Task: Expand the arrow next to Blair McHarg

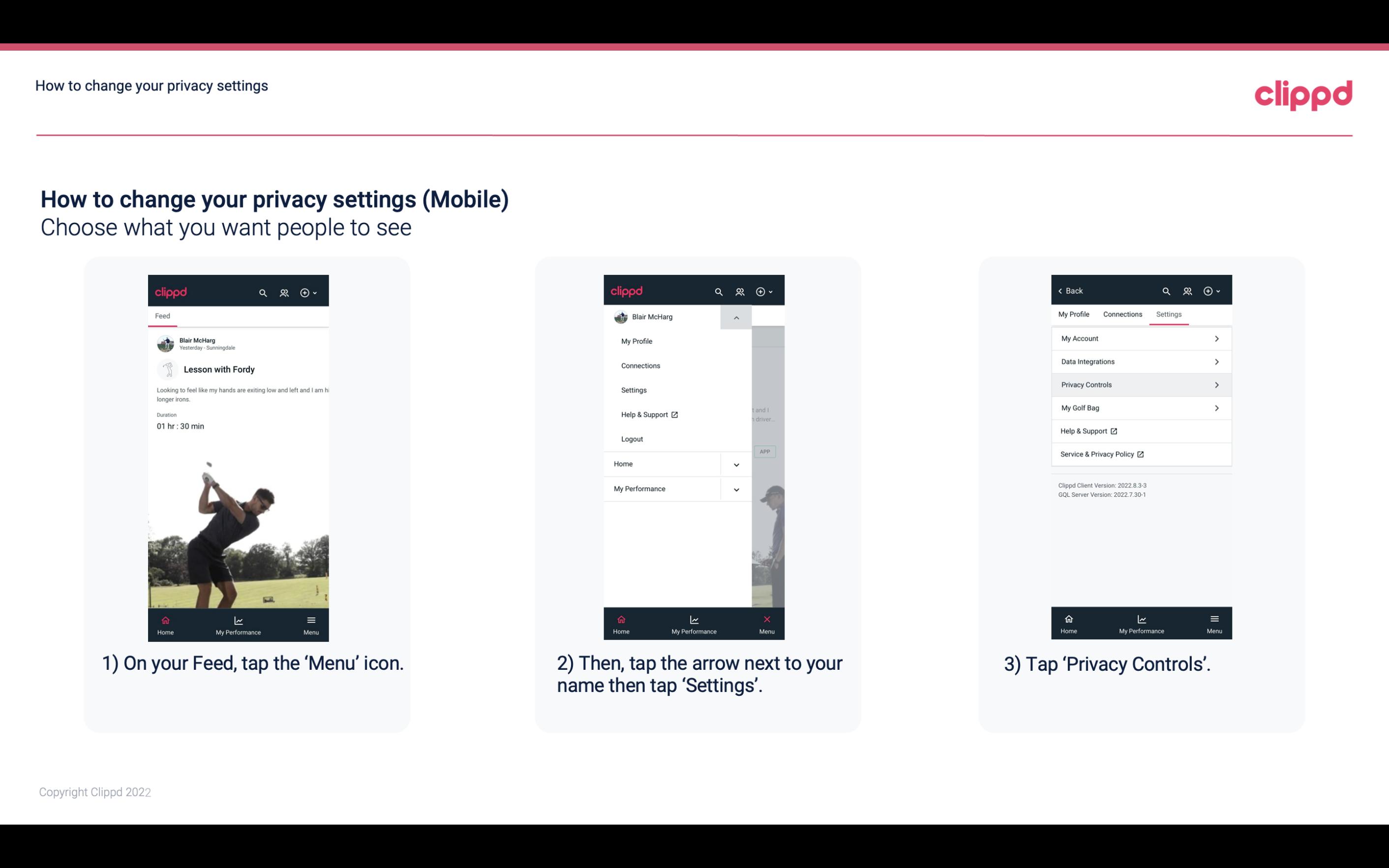Action: click(x=736, y=317)
